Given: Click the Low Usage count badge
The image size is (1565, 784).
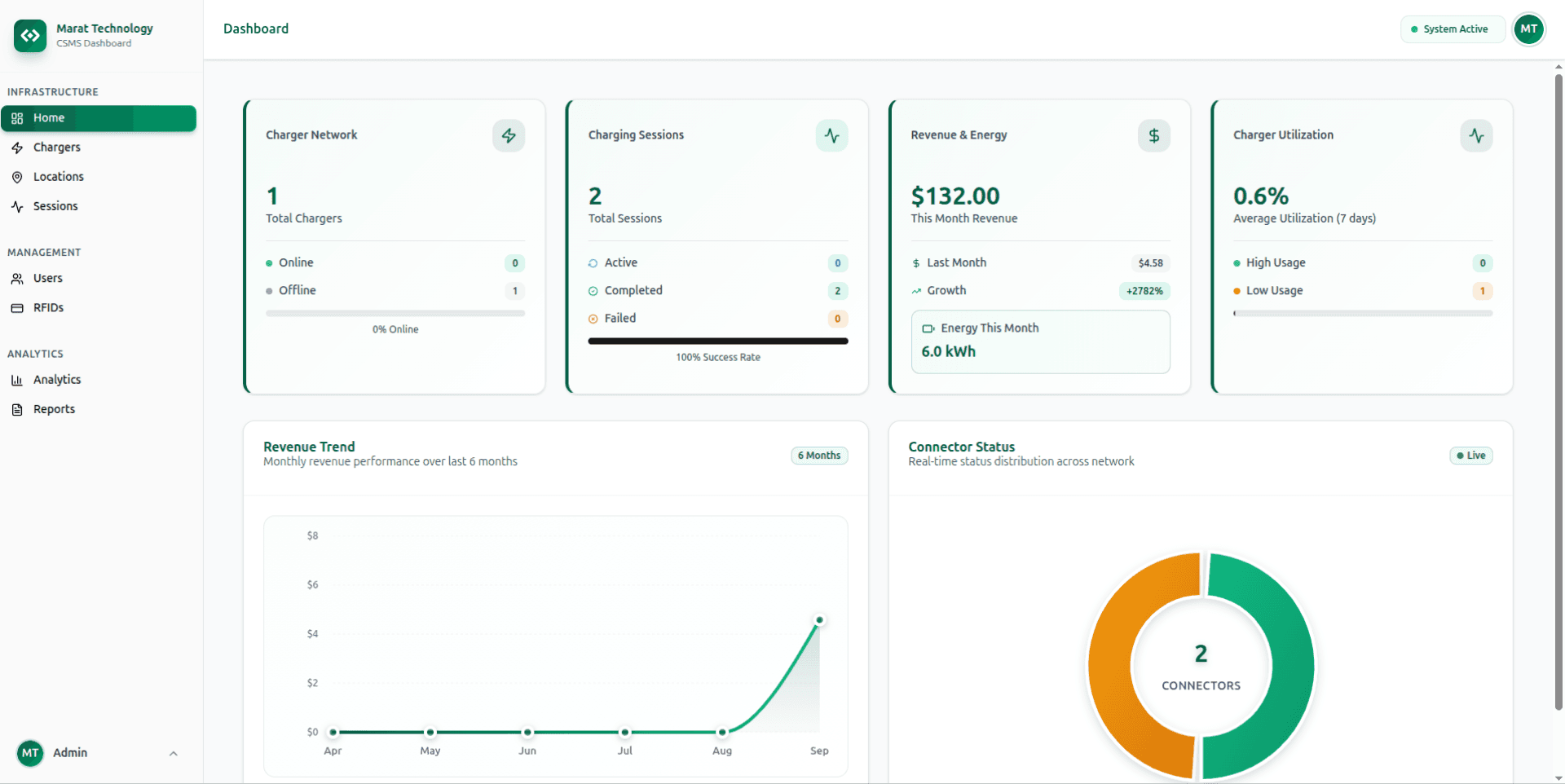Looking at the screenshot, I should pyautogui.click(x=1482, y=291).
